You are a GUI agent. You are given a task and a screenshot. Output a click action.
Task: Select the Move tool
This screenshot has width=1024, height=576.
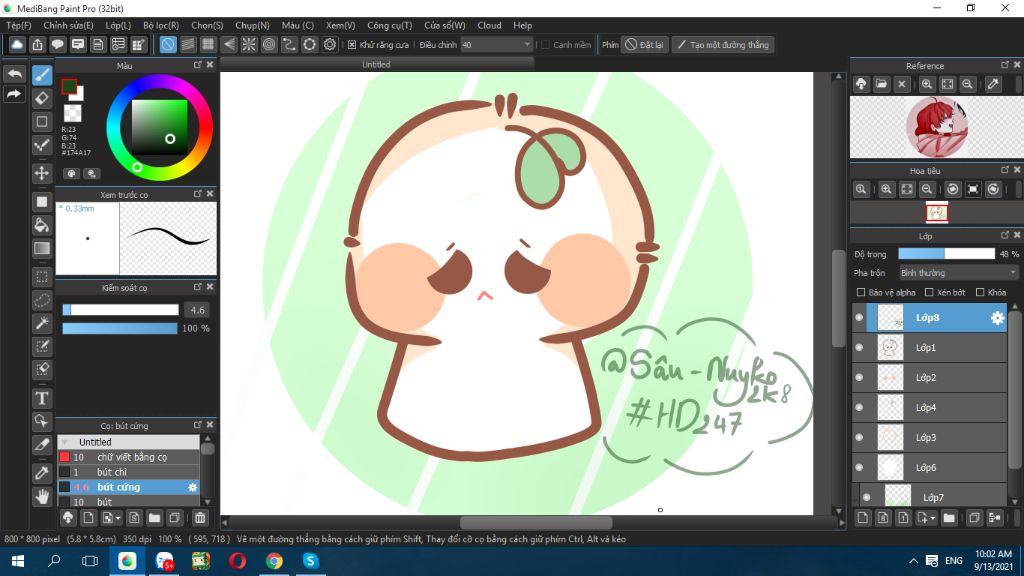42,173
